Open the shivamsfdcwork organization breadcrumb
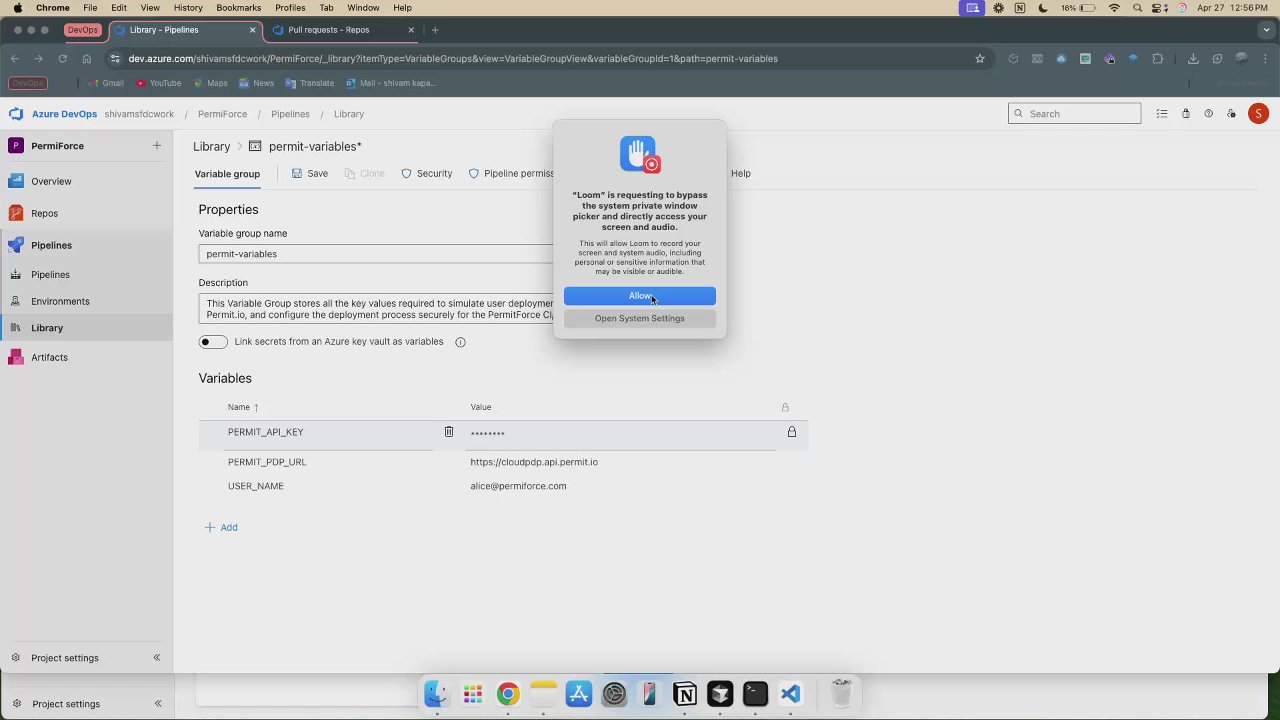 pos(139,114)
